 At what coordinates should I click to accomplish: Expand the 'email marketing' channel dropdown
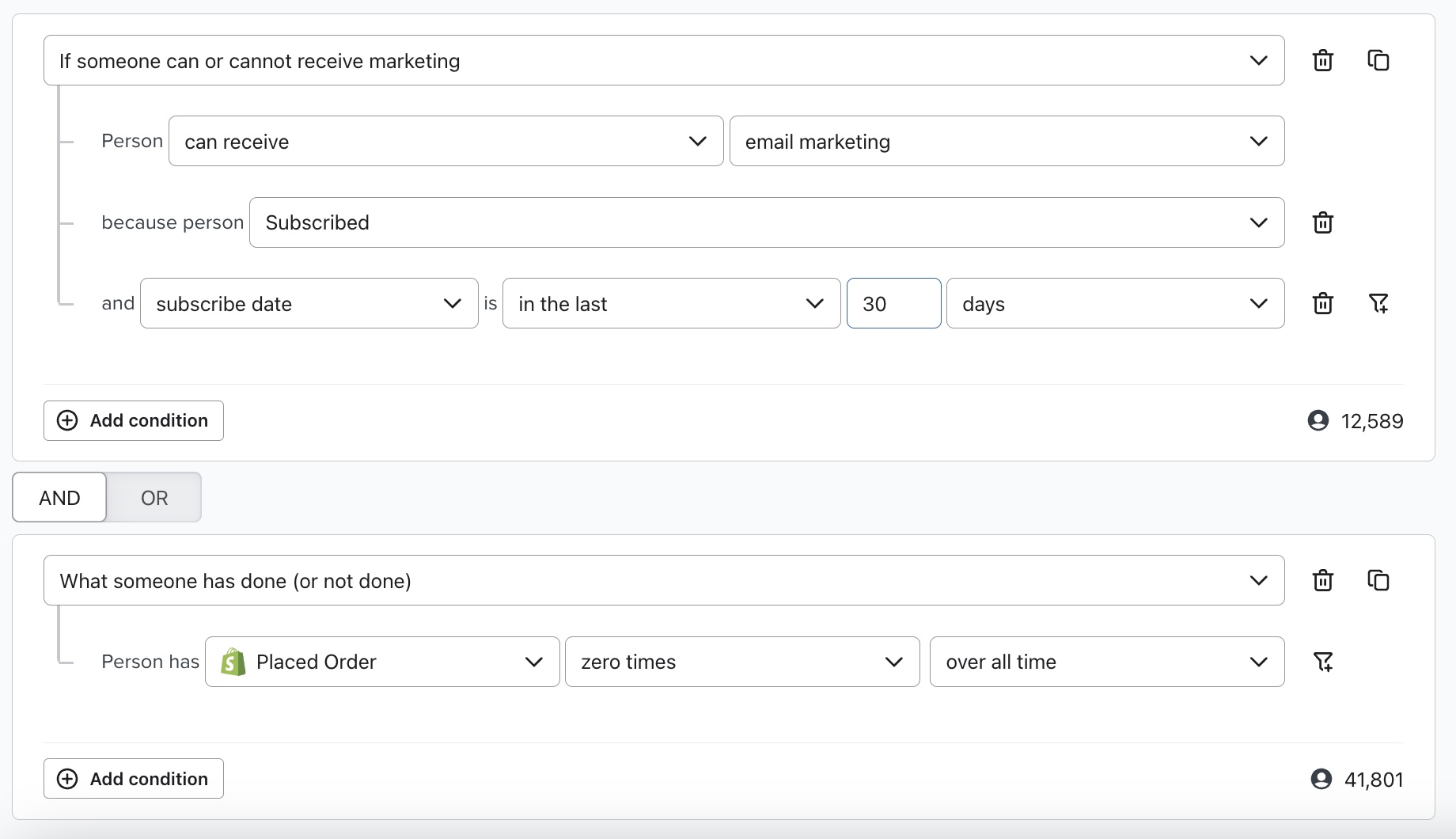pos(1006,142)
